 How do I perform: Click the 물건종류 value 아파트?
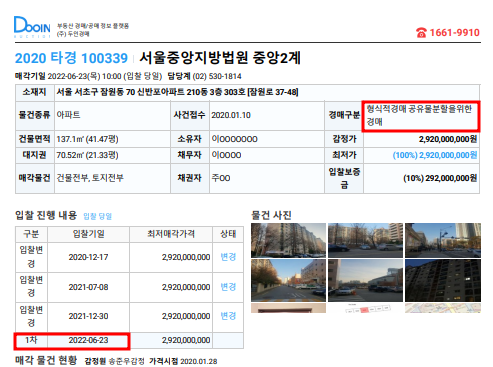click(x=68, y=115)
